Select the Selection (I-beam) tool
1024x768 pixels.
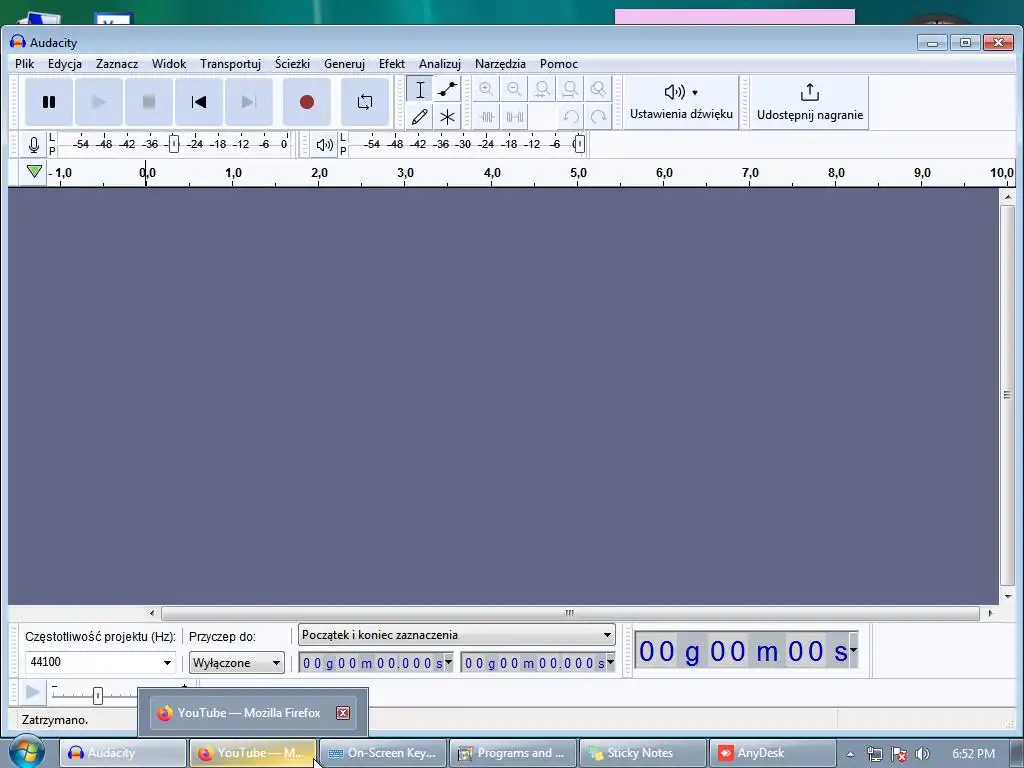pos(420,89)
